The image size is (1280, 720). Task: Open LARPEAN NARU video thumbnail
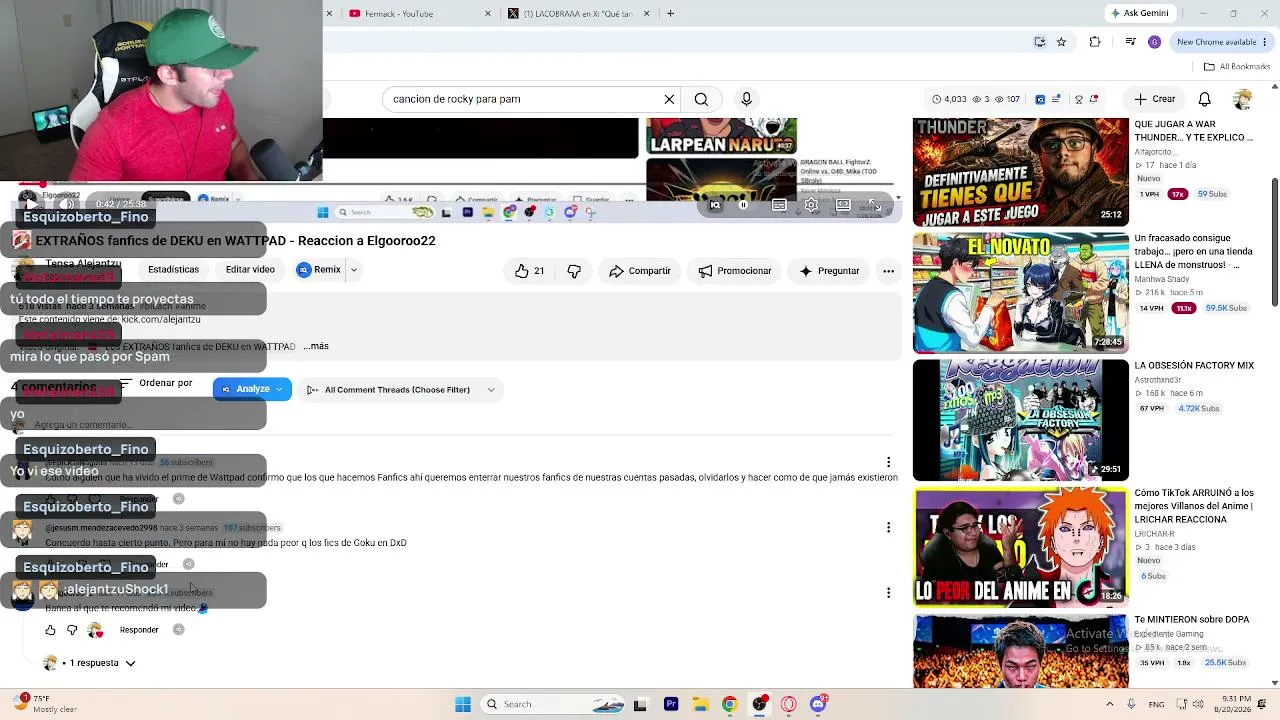(x=721, y=137)
